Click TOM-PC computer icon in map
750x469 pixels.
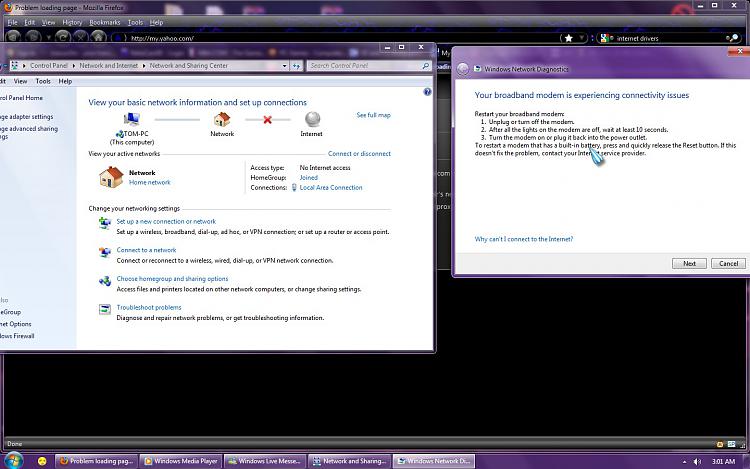coord(131,119)
